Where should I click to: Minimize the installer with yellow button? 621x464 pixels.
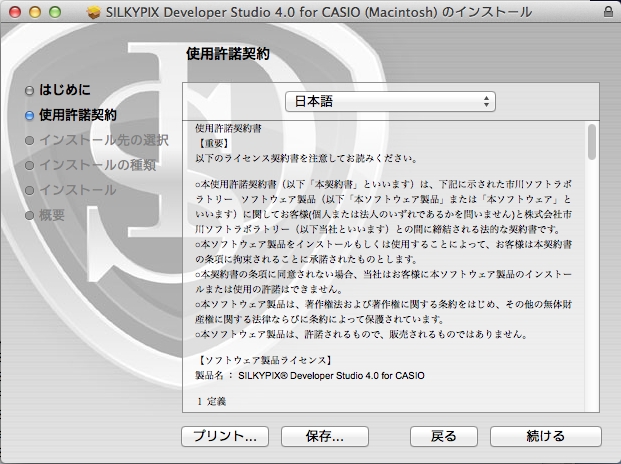[35, 12]
